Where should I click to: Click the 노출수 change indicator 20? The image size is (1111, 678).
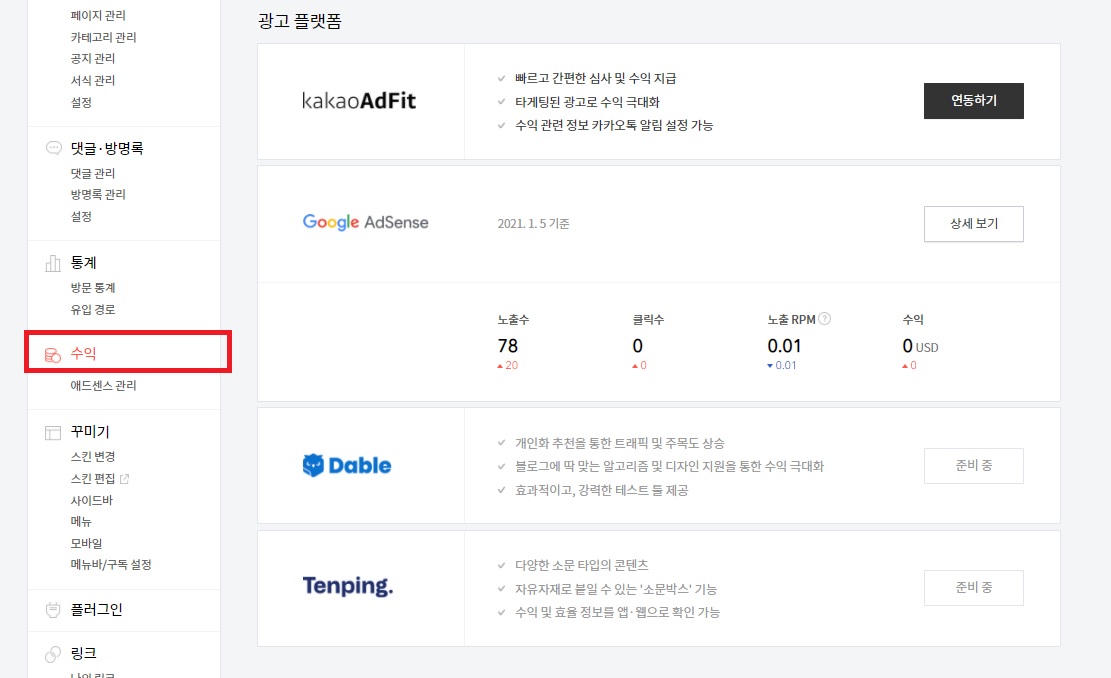click(507, 366)
